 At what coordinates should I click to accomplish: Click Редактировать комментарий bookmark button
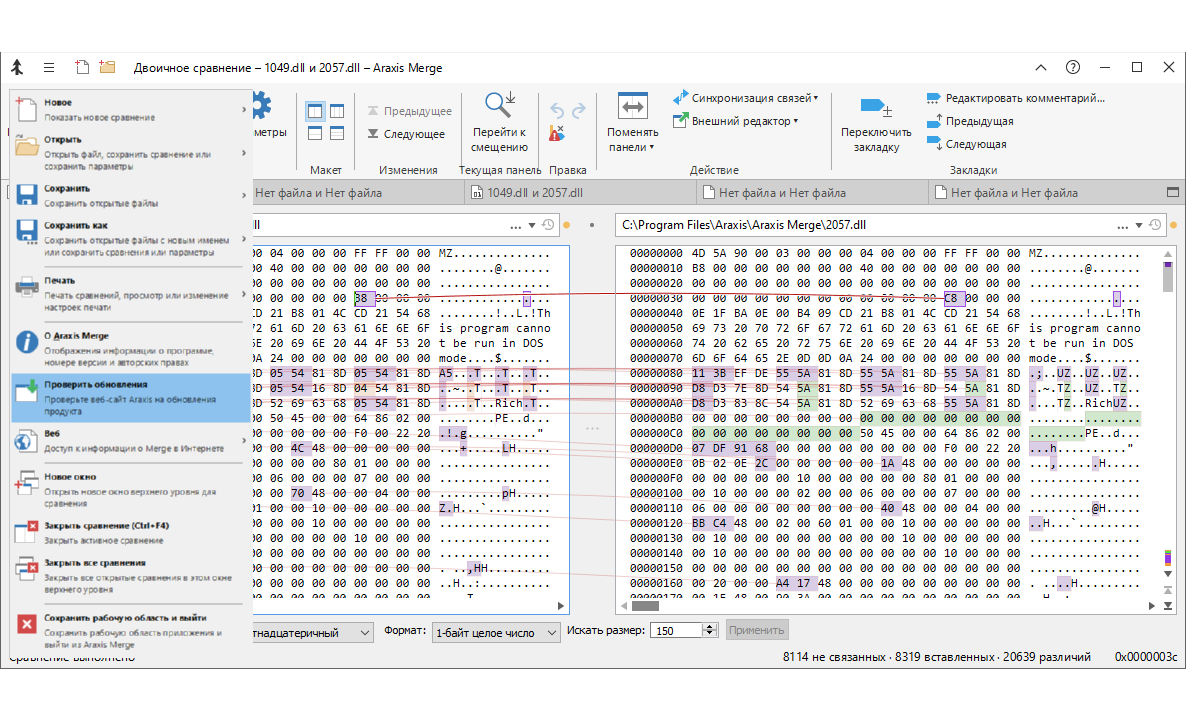(1015, 98)
